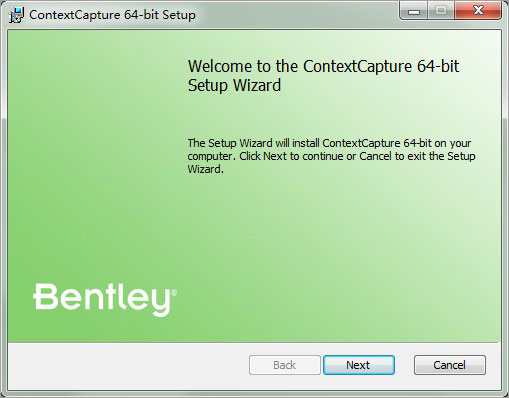Click the disabled maximize button
The image size is (509, 398).
coord(441,11)
